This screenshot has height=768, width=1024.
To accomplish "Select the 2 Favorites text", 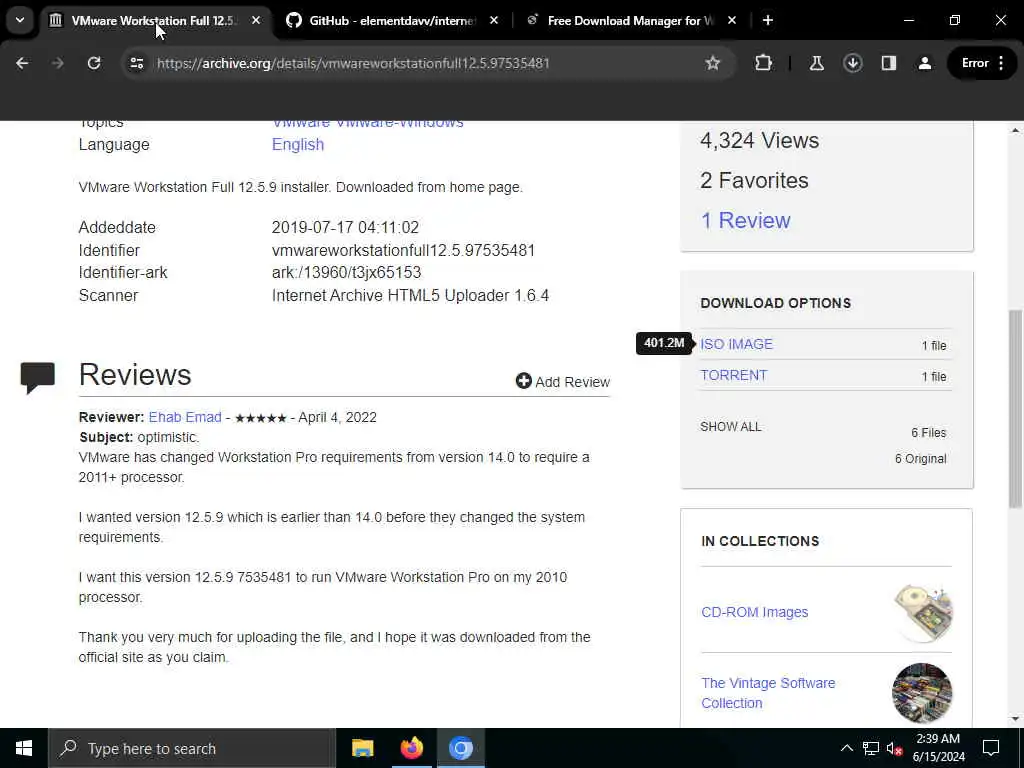I will [754, 180].
